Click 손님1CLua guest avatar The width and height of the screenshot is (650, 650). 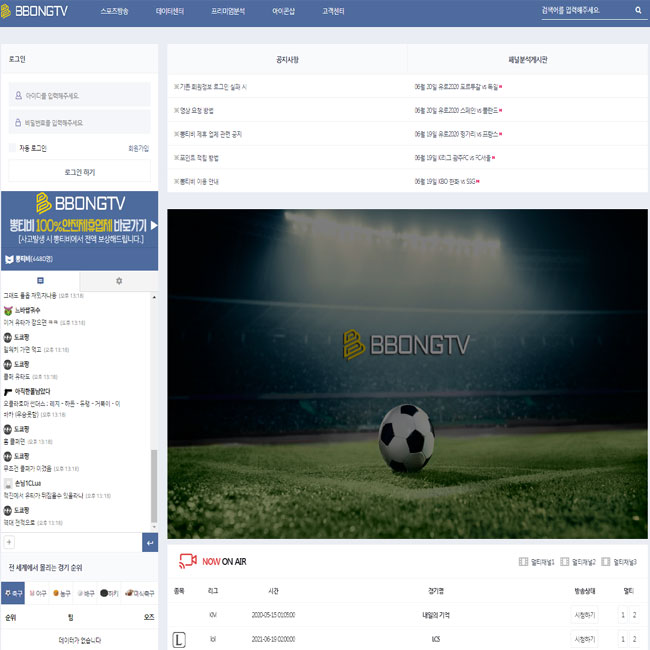coord(8,483)
